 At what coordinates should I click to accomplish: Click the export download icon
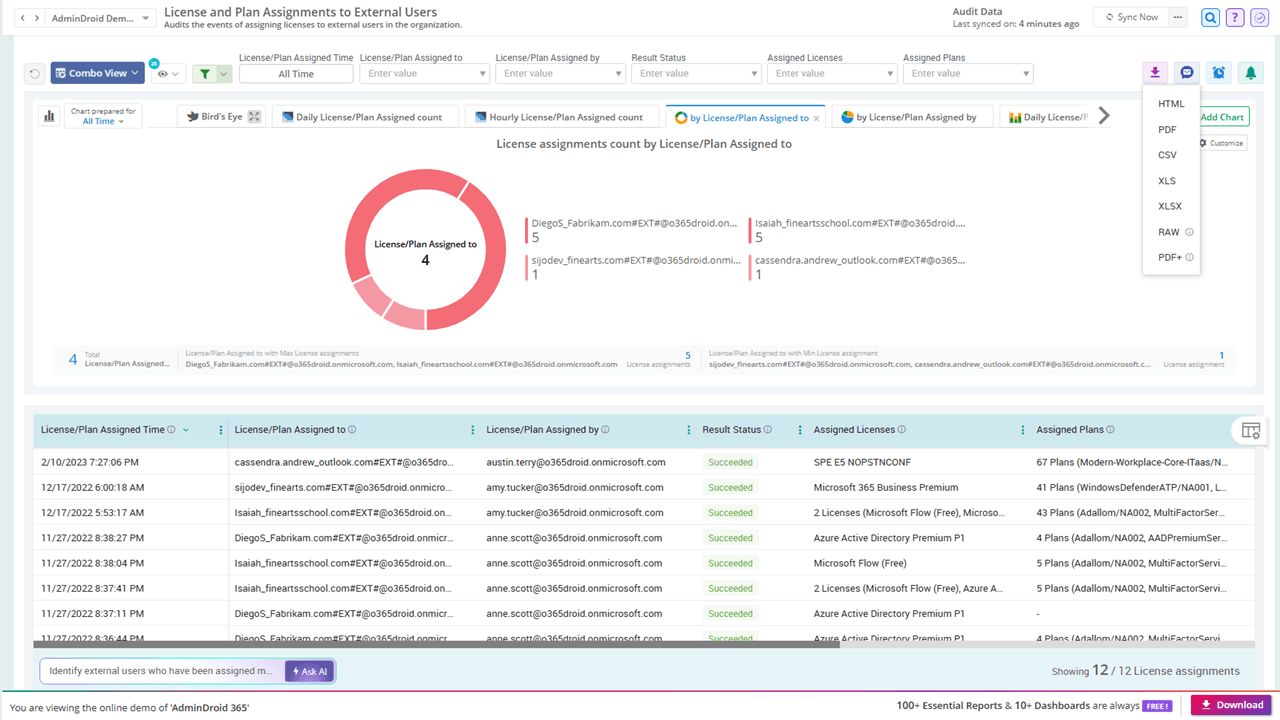click(1155, 72)
